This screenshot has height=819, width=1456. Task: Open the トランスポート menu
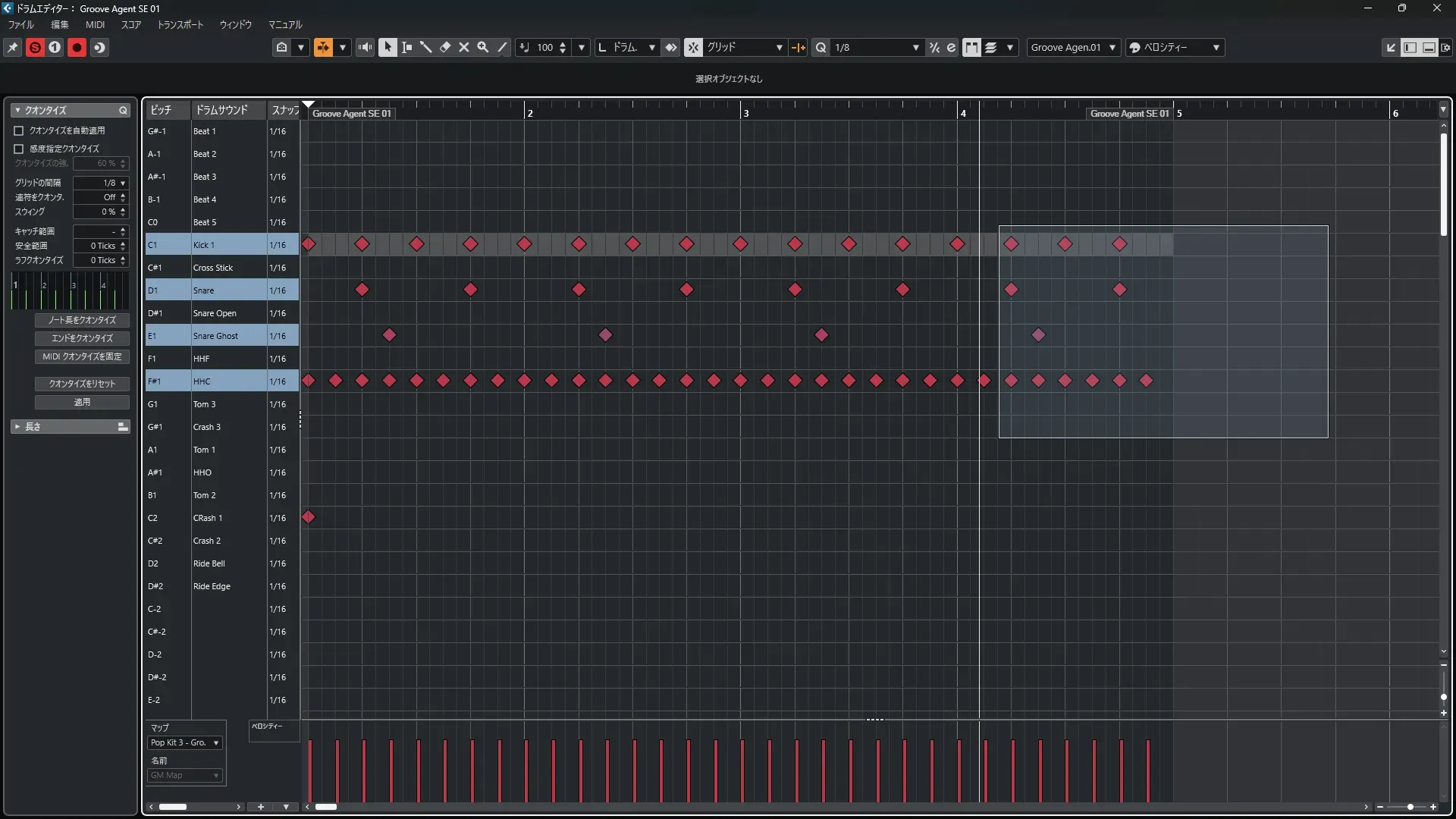(x=180, y=24)
